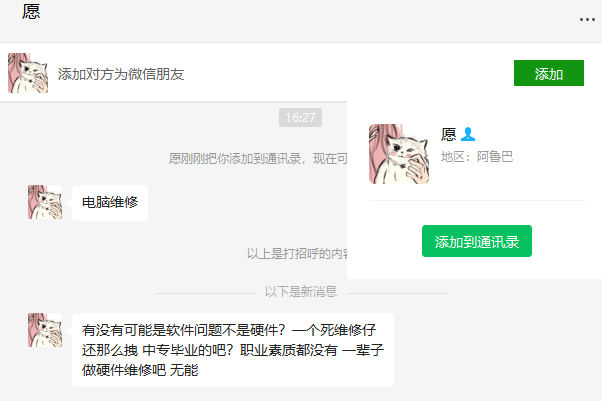Screen dimensions: 602x401
Task: Click the 以下是新消息 divider label
Action: coord(301,292)
